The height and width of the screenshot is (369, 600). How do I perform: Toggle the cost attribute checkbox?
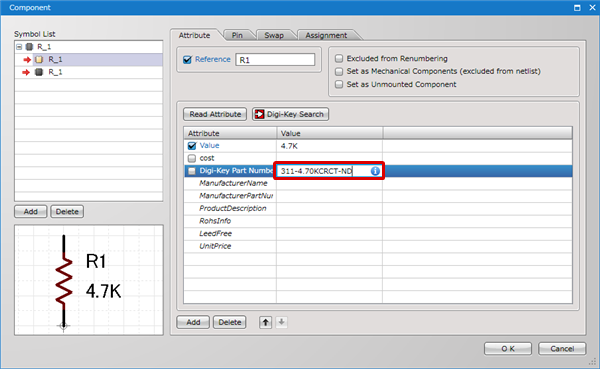click(x=192, y=158)
